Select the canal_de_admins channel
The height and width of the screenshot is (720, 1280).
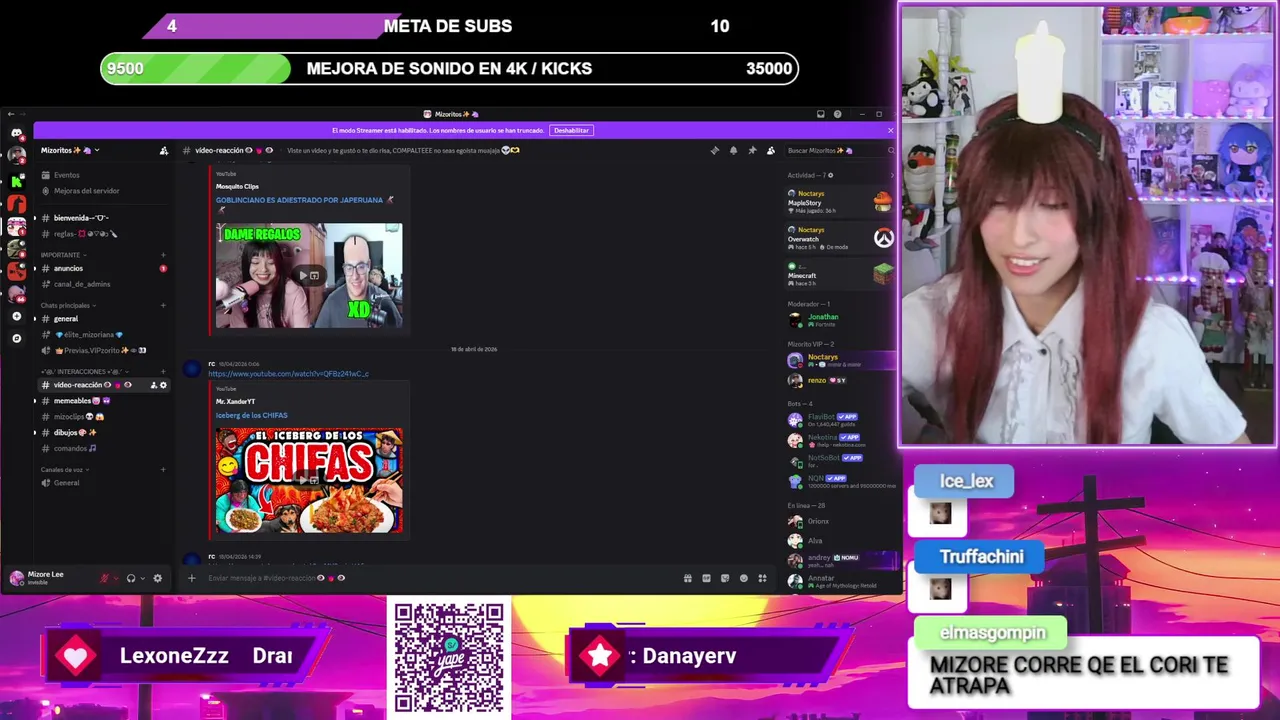(101, 284)
